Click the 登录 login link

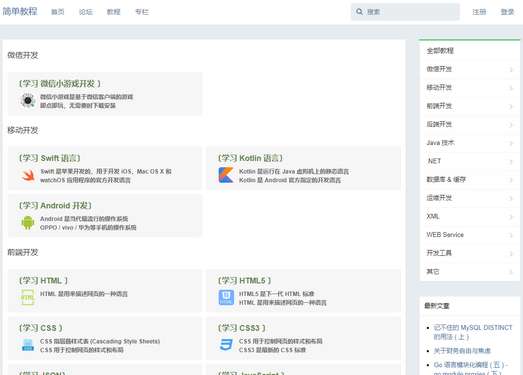pyautogui.click(x=507, y=12)
